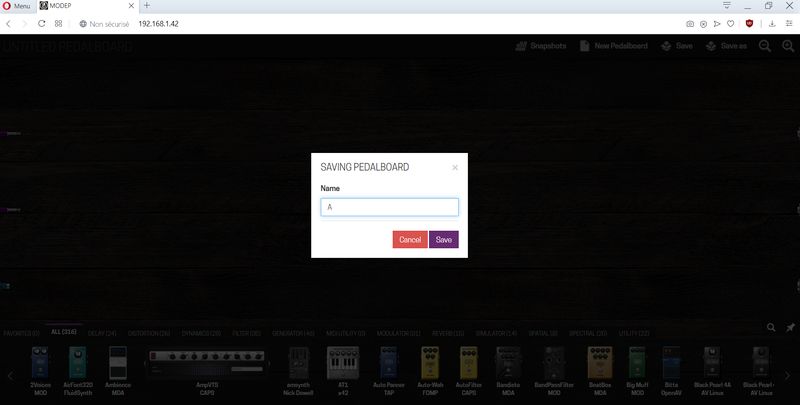This screenshot has height=405, width=800.
Task: Click the purple Save button in dialog
Action: pos(443,239)
